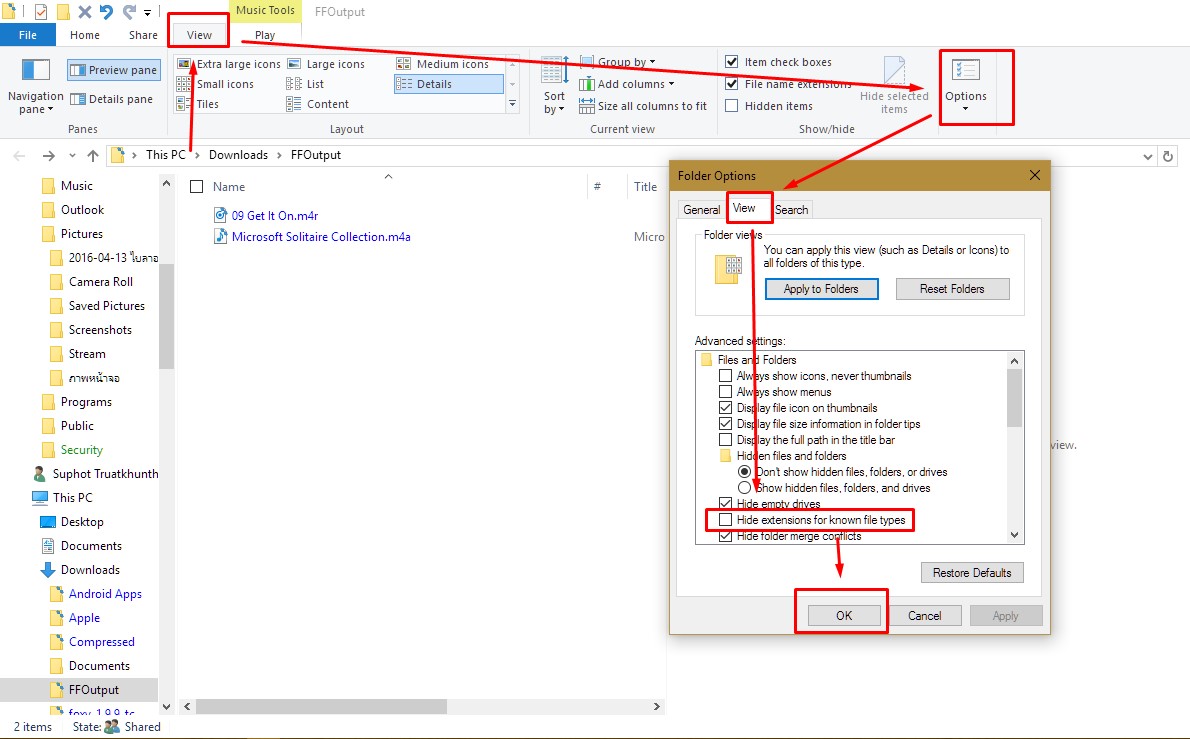Click Cancel in Folder Options dialog
Screen dimensions: 1190x739
coord(924,615)
